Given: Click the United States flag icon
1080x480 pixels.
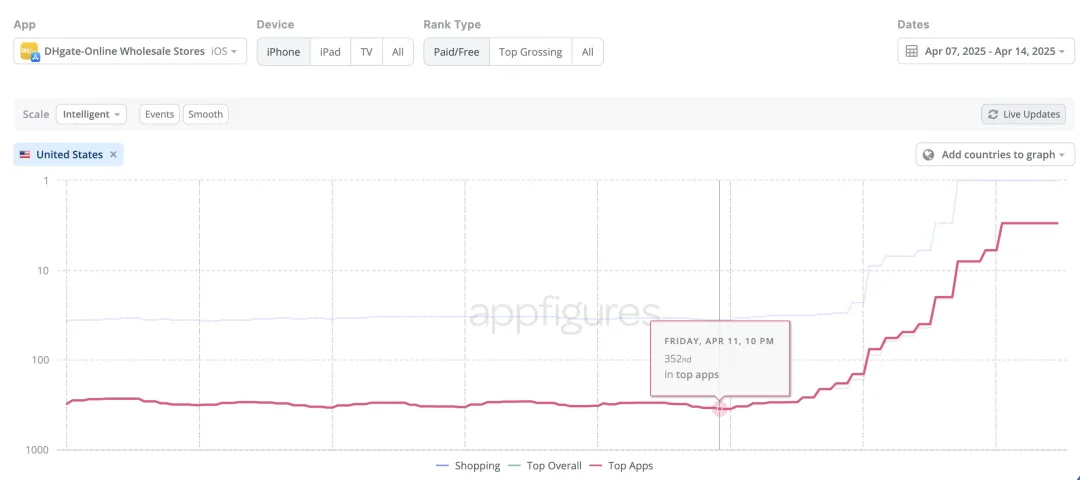Looking at the screenshot, I should tap(25, 155).
